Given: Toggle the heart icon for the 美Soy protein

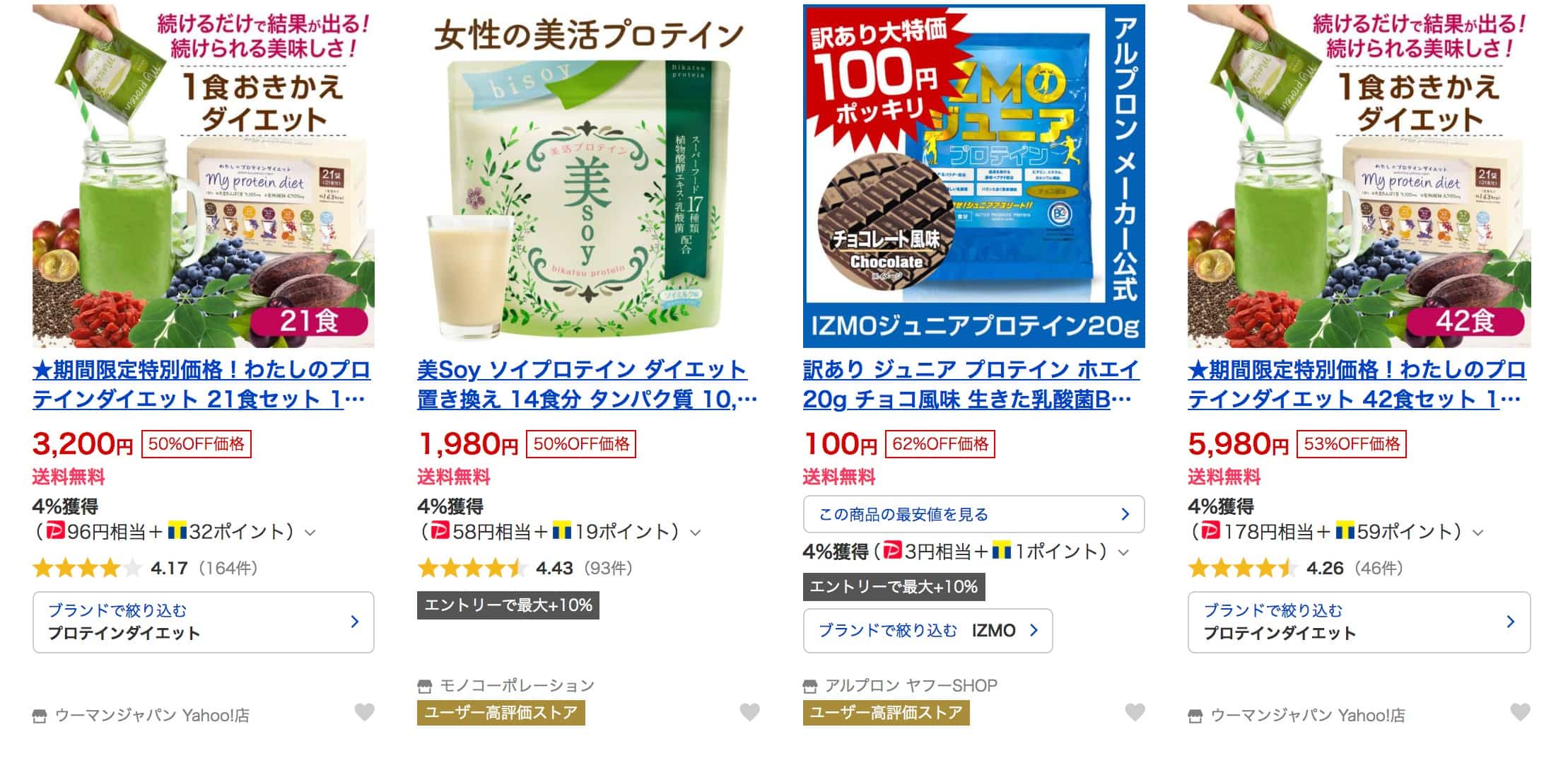Looking at the screenshot, I should pyautogui.click(x=749, y=712).
